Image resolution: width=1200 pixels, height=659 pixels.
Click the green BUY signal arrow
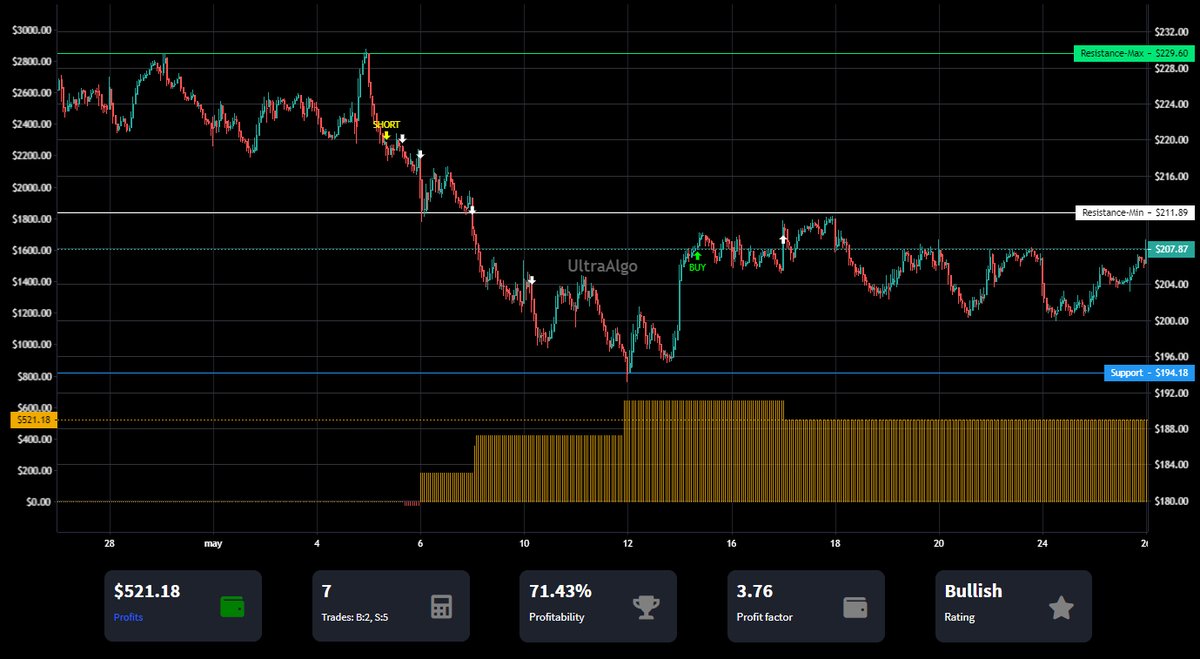(x=697, y=256)
